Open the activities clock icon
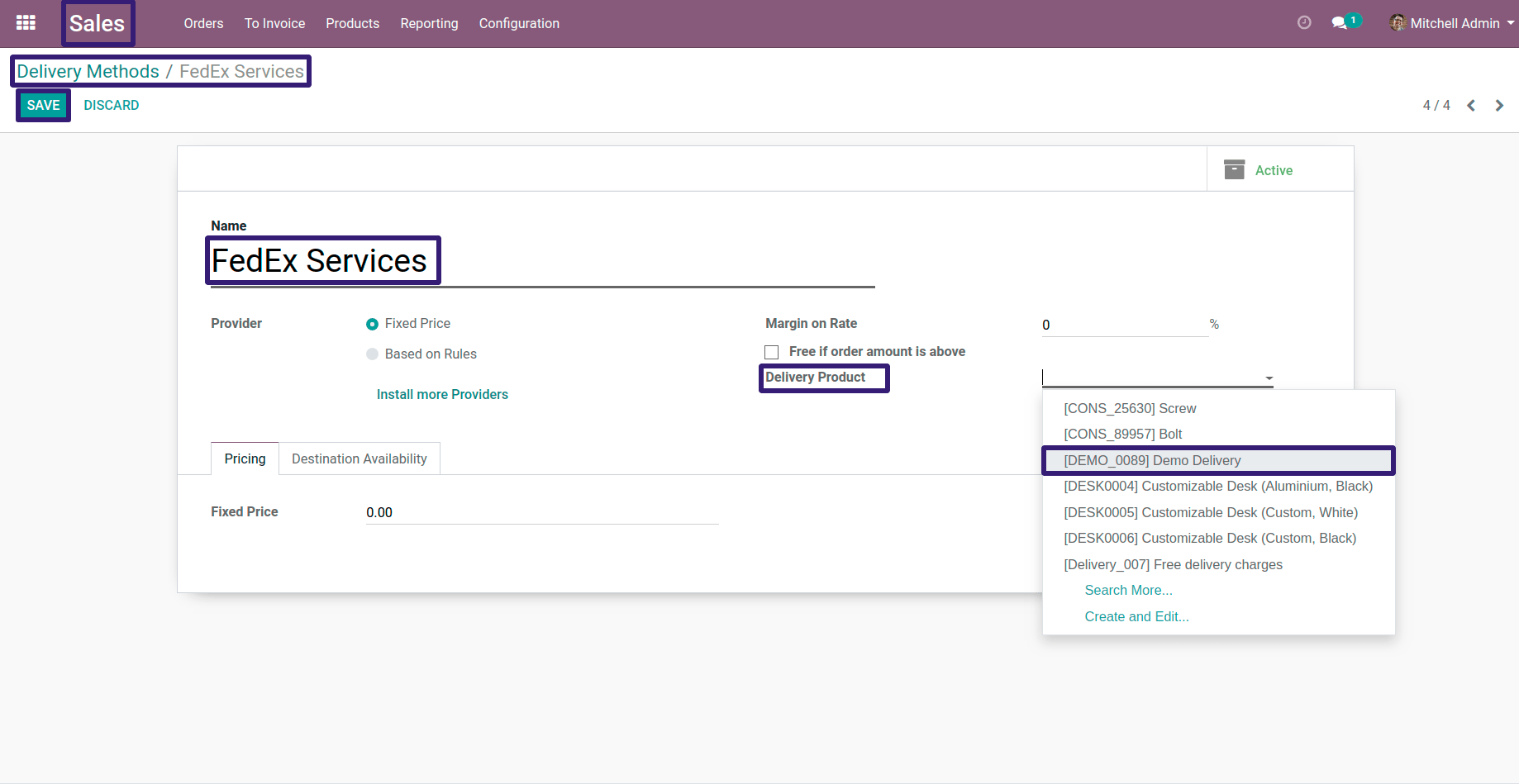This screenshot has width=1519, height=784. pos(1304,23)
